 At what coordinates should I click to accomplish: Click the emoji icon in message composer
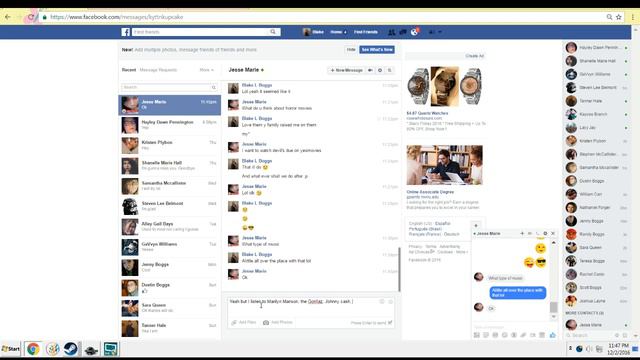[x=391, y=302]
